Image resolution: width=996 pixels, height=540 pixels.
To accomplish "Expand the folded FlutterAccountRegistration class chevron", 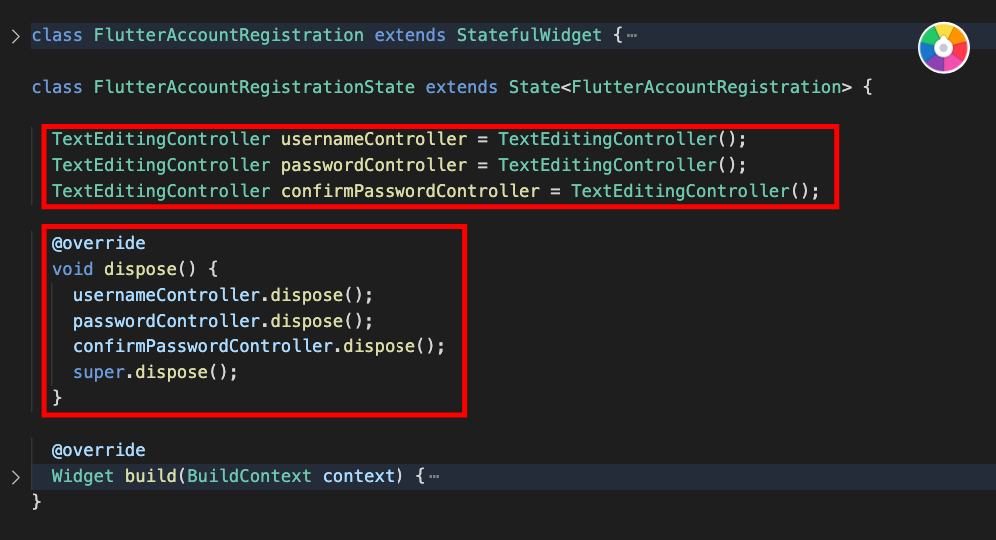I will [15, 36].
